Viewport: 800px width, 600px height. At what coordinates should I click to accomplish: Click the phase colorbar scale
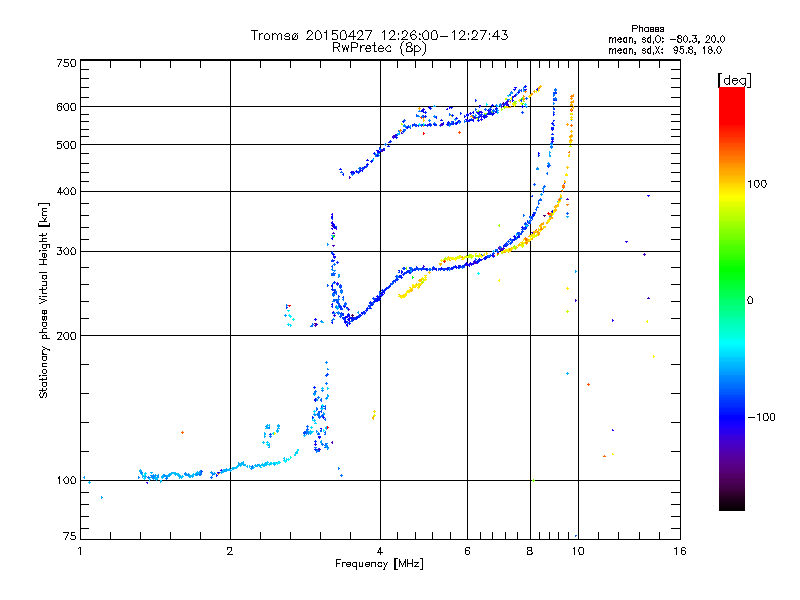tap(732, 298)
